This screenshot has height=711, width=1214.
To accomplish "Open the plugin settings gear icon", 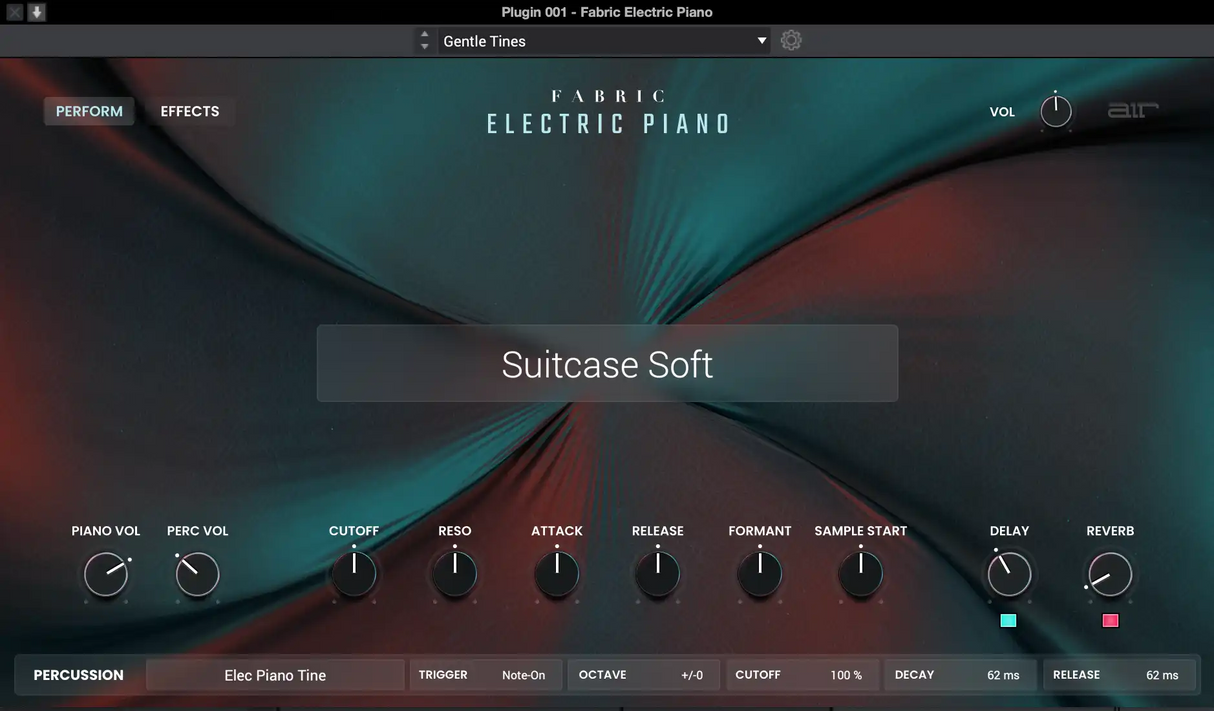I will coord(790,40).
